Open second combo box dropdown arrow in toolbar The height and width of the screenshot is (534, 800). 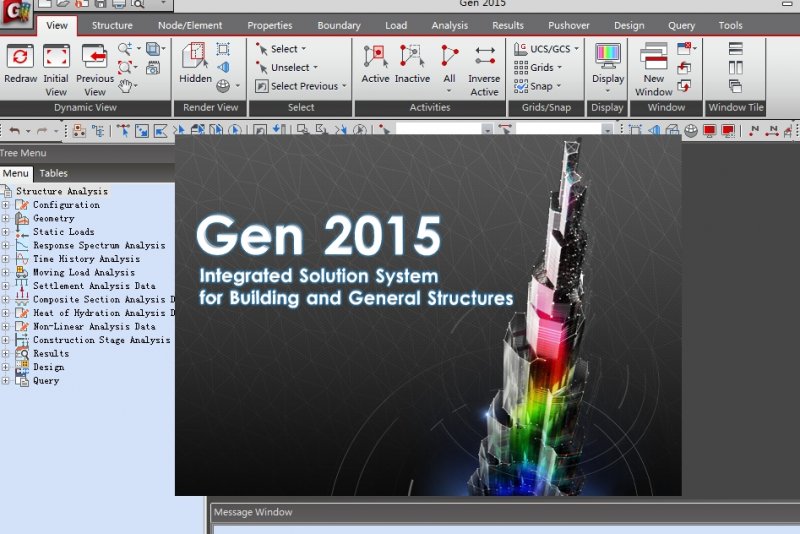[x=607, y=131]
